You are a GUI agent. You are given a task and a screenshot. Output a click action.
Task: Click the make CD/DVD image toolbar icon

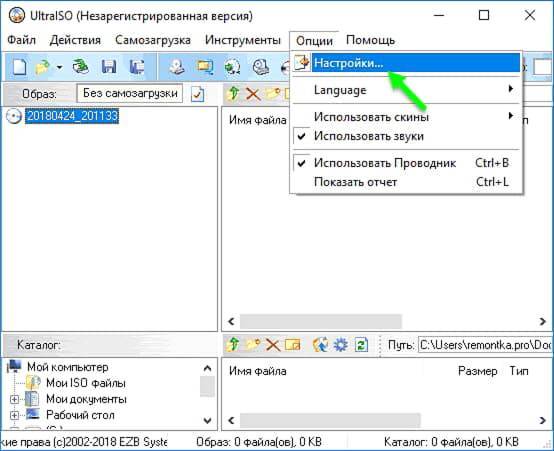point(177,67)
